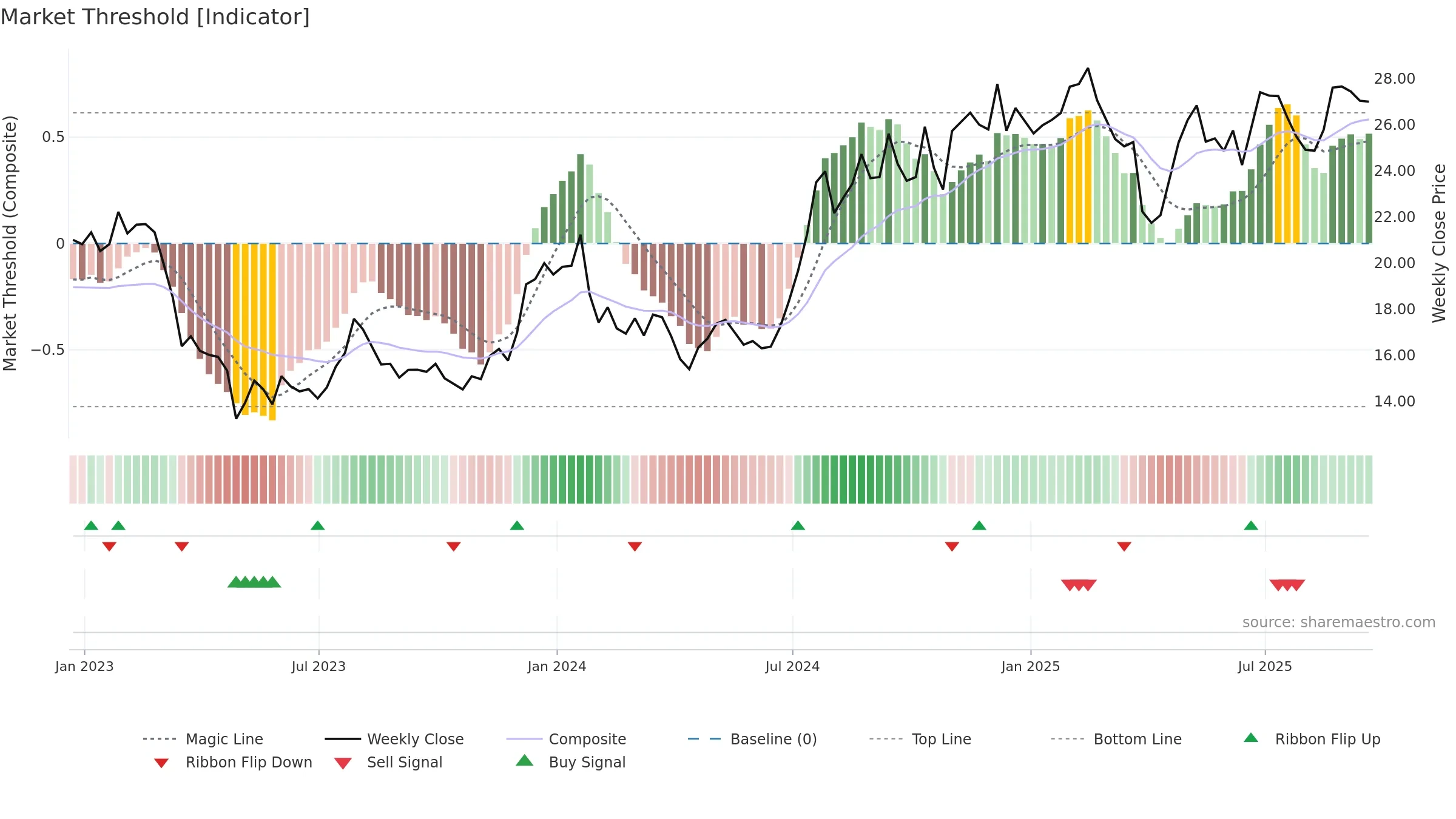This screenshot has width=1456, height=819.
Task: Toggle the Weekly Close legend entry
Action: tap(394, 739)
